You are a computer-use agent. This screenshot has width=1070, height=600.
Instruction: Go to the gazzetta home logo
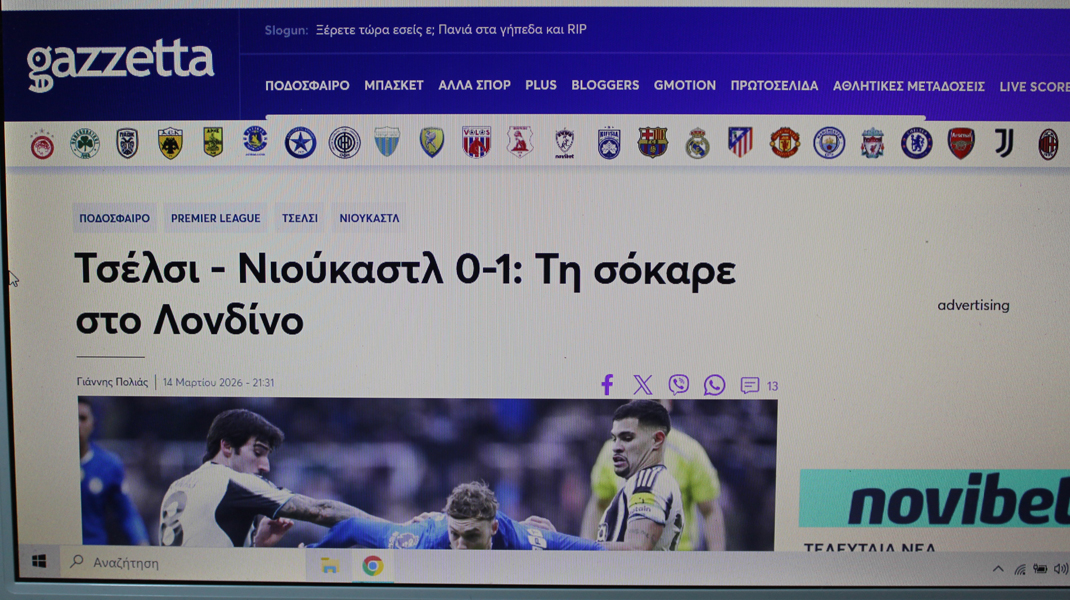[x=120, y=64]
